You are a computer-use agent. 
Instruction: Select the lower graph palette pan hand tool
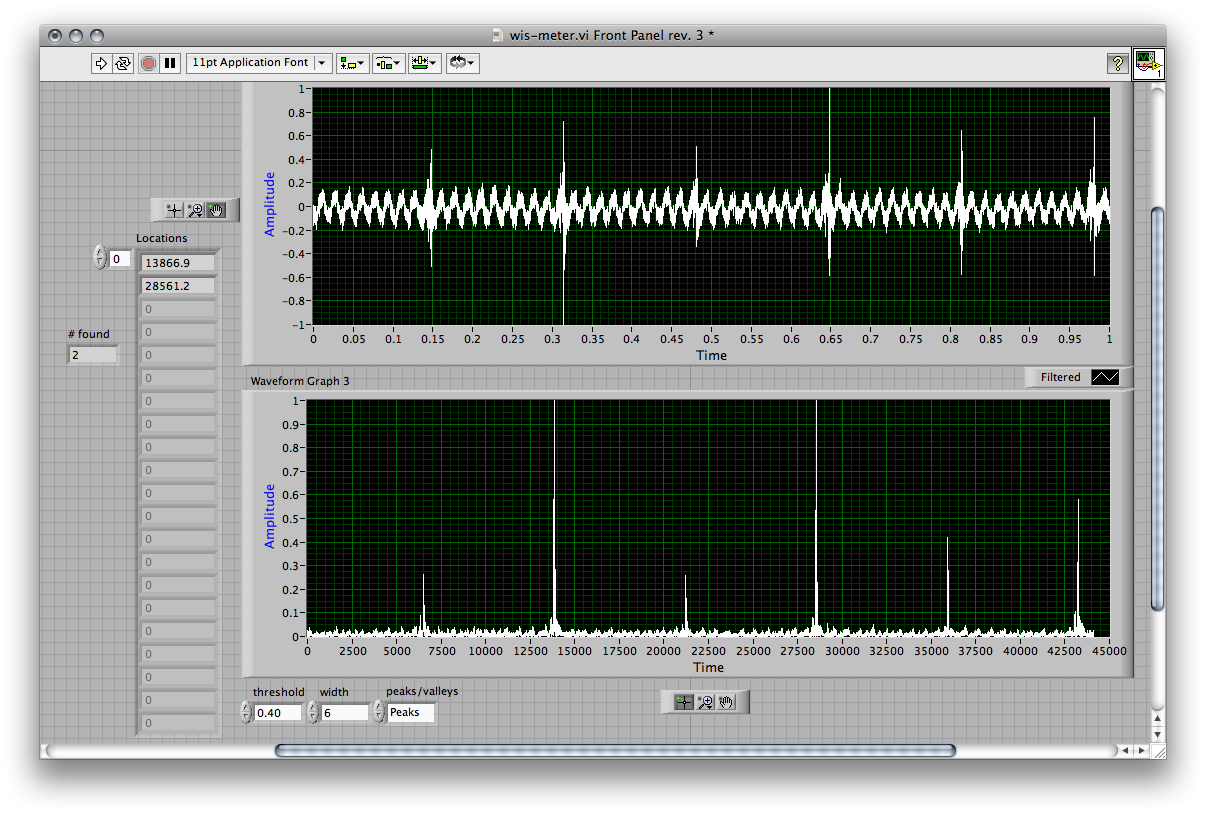(727, 702)
